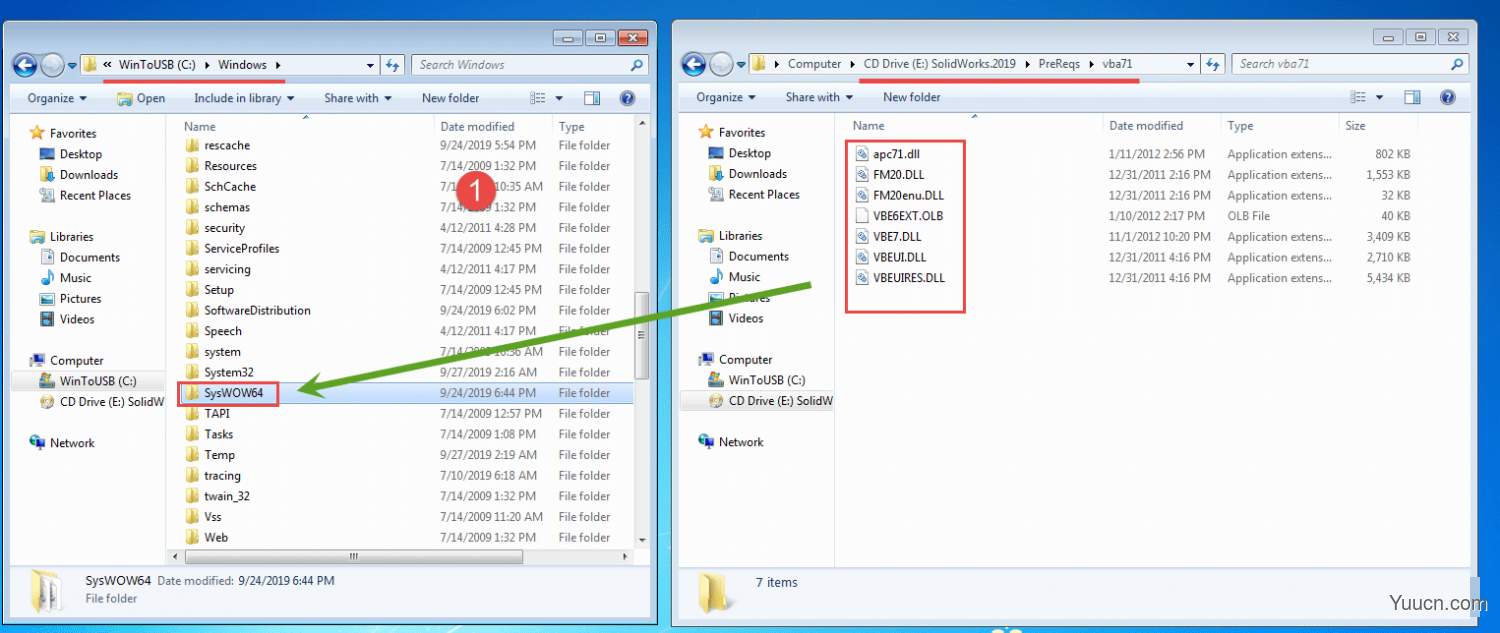Open address bar history dropdown in vba71 window

[x=1191, y=64]
